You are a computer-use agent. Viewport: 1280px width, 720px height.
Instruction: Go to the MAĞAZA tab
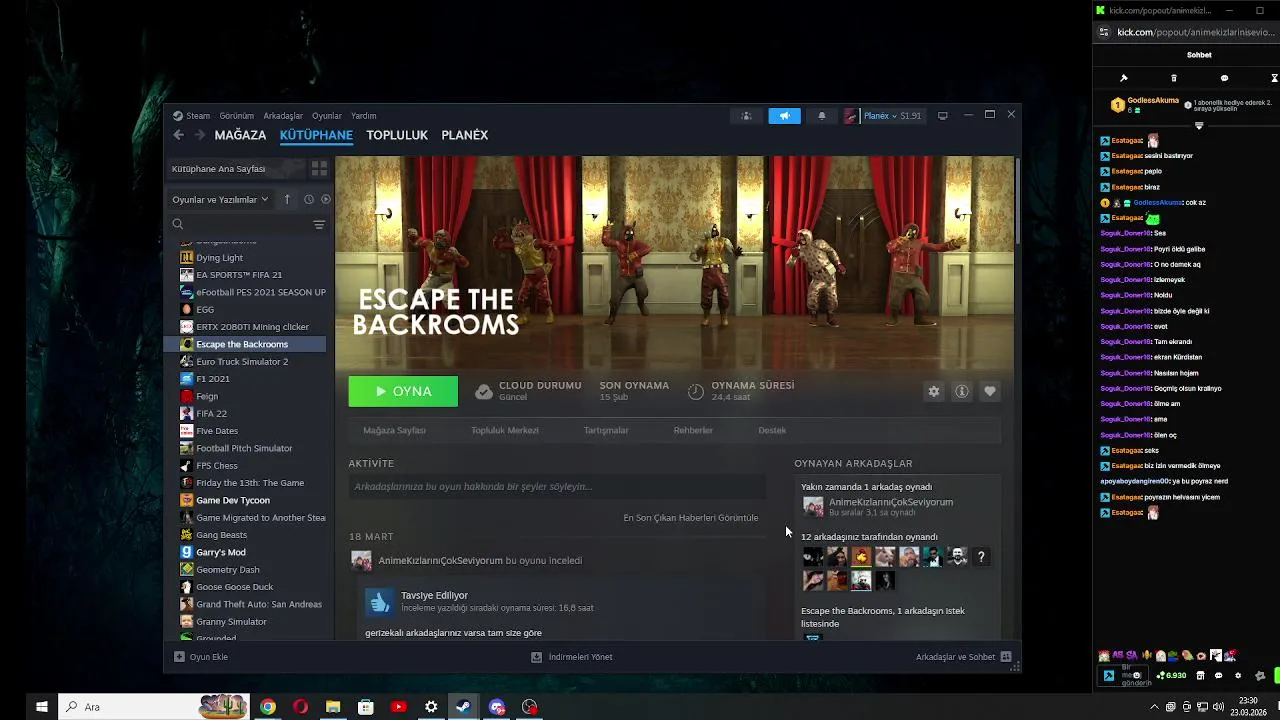[x=240, y=135]
